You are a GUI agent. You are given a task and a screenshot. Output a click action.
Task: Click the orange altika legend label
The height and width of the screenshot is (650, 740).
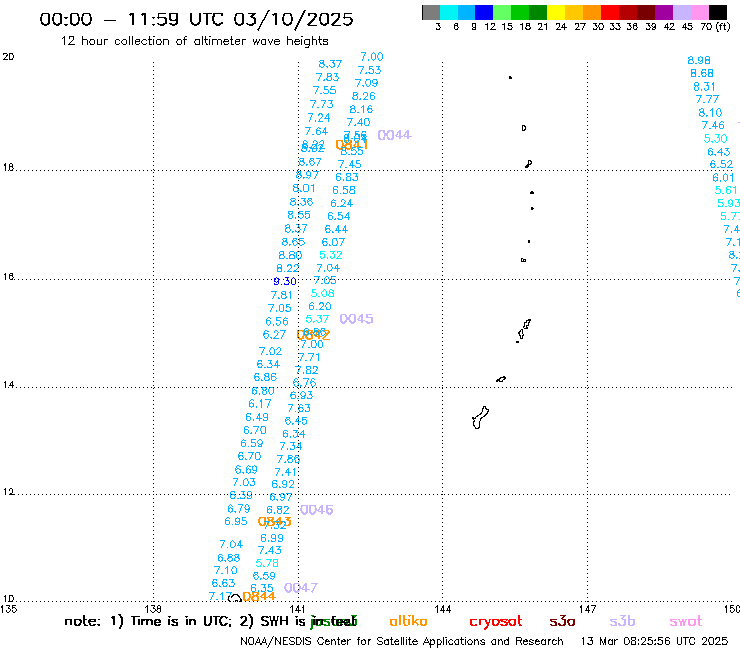(x=408, y=621)
